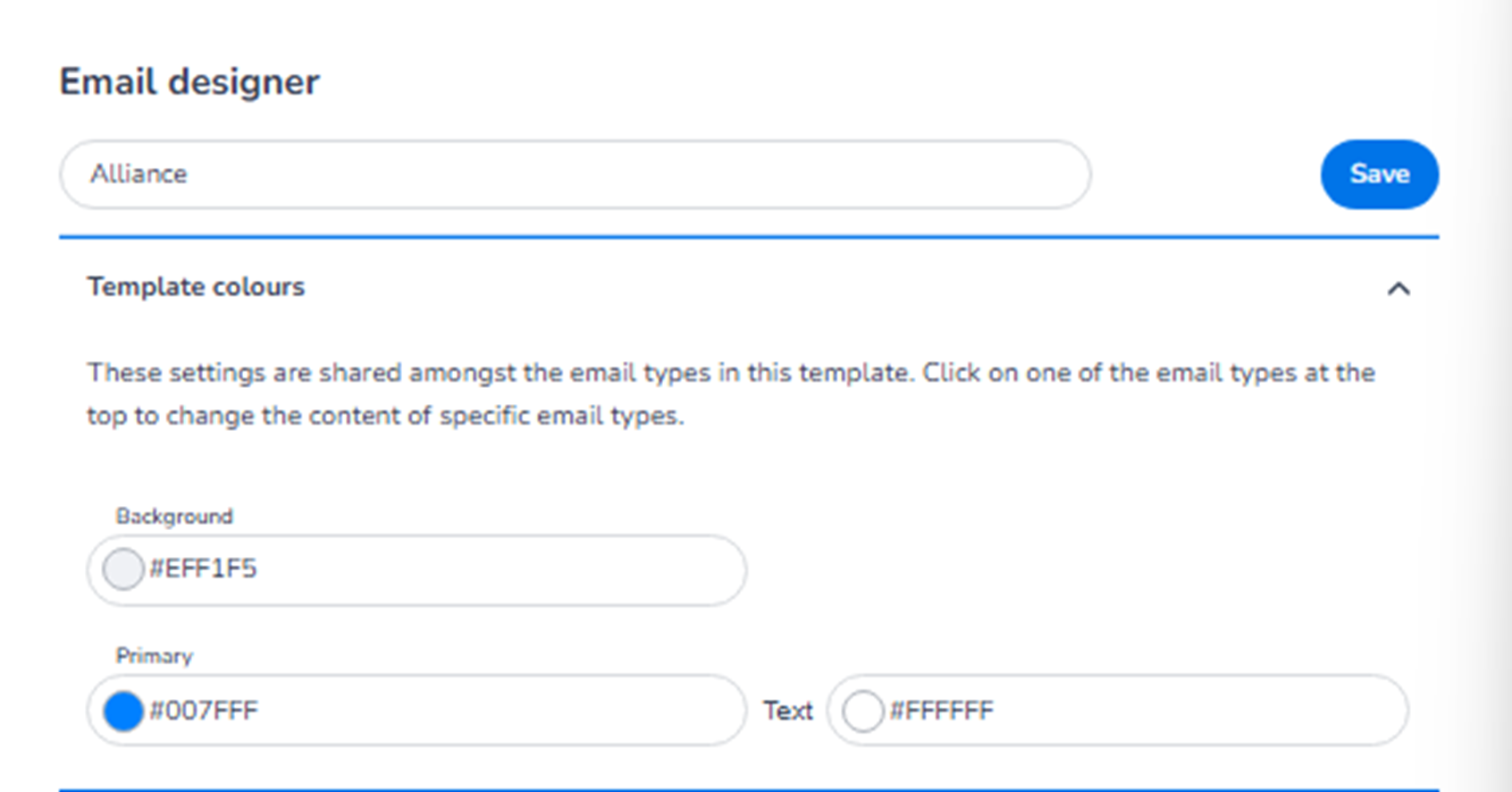The height and width of the screenshot is (792, 1512).
Task: Open the Text white colour swatch
Action: coord(862,711)
